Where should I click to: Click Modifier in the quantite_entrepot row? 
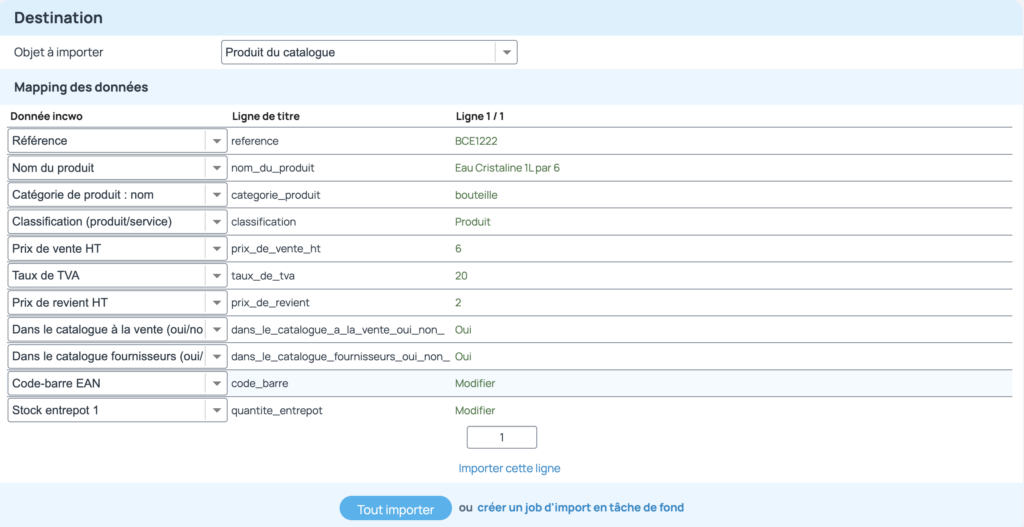(475, 411)
